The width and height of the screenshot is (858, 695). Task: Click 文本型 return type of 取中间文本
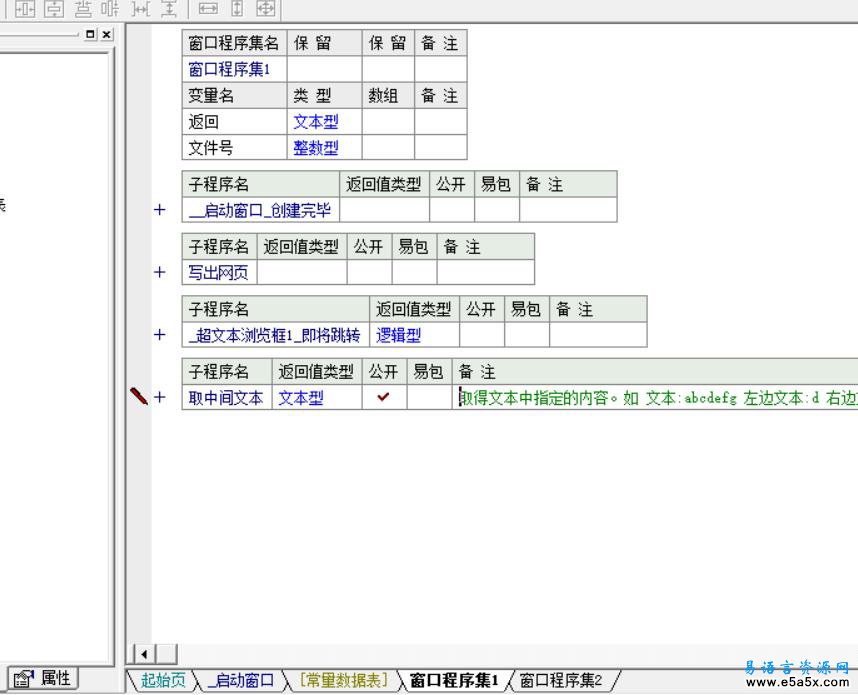pyautogui.click(x=317, y=397)
